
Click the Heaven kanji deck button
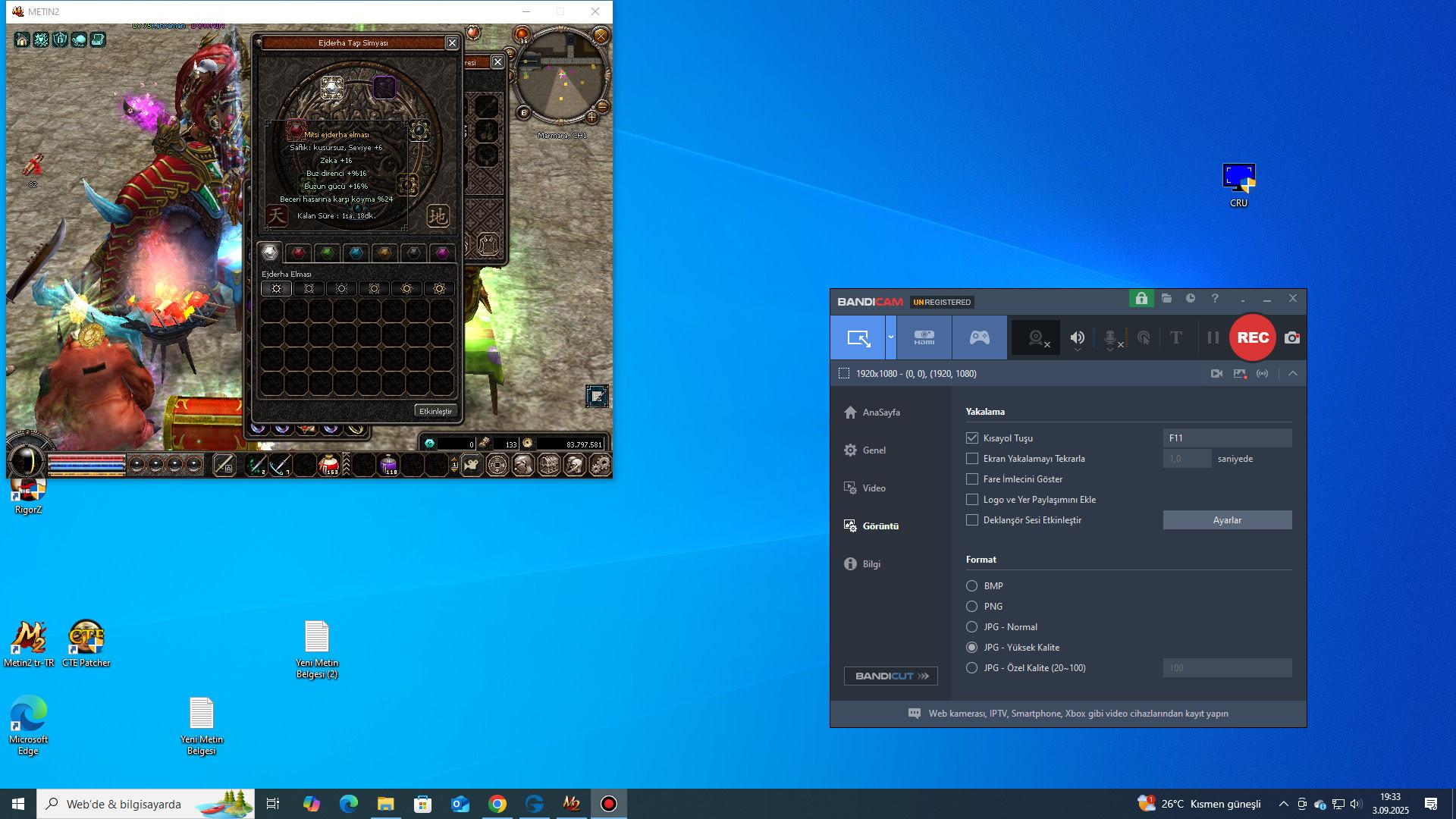pyautogui.click(x=276, y=215)
